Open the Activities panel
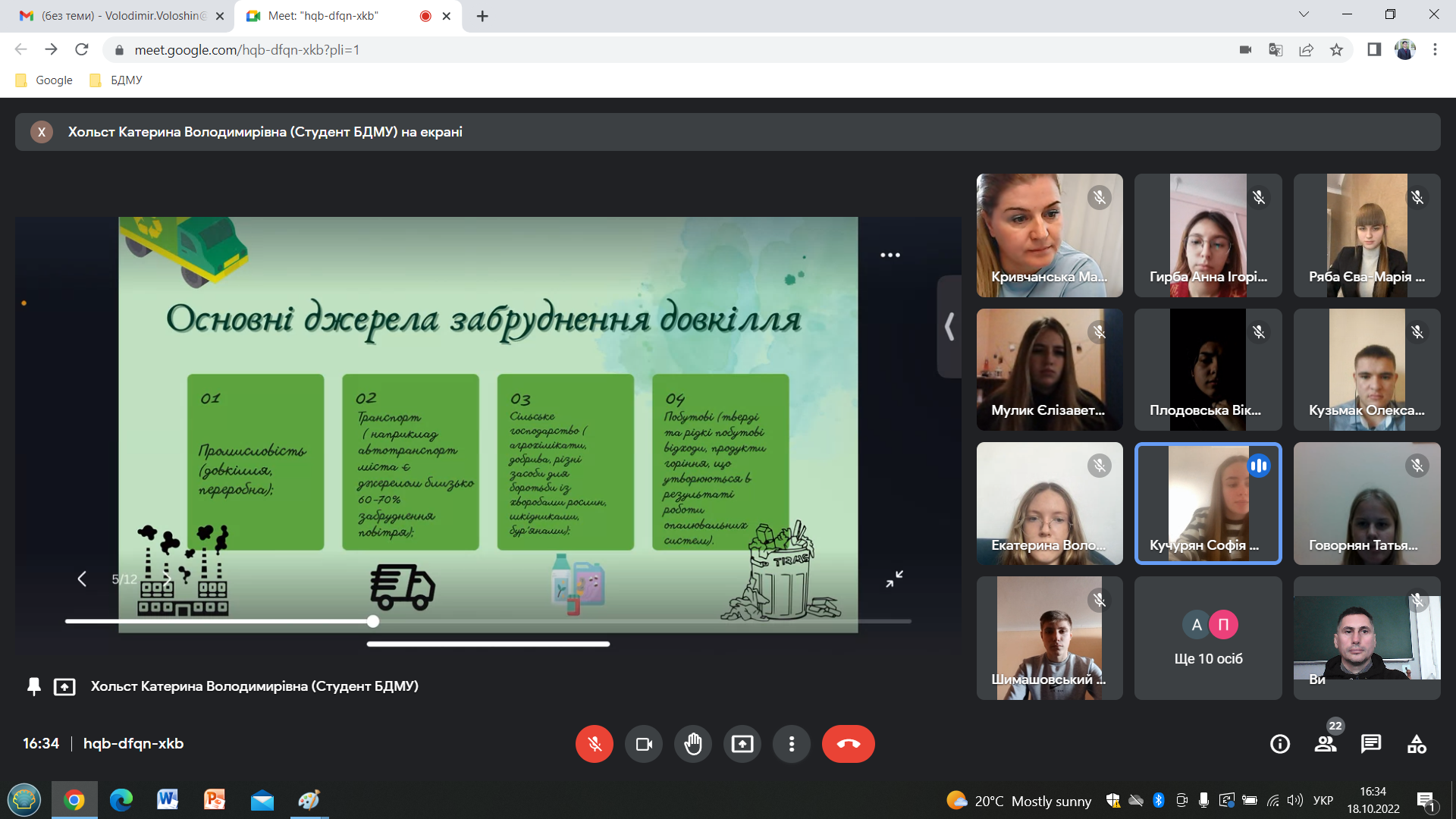The image size is (1456, 819). [x=1417, y=744]
